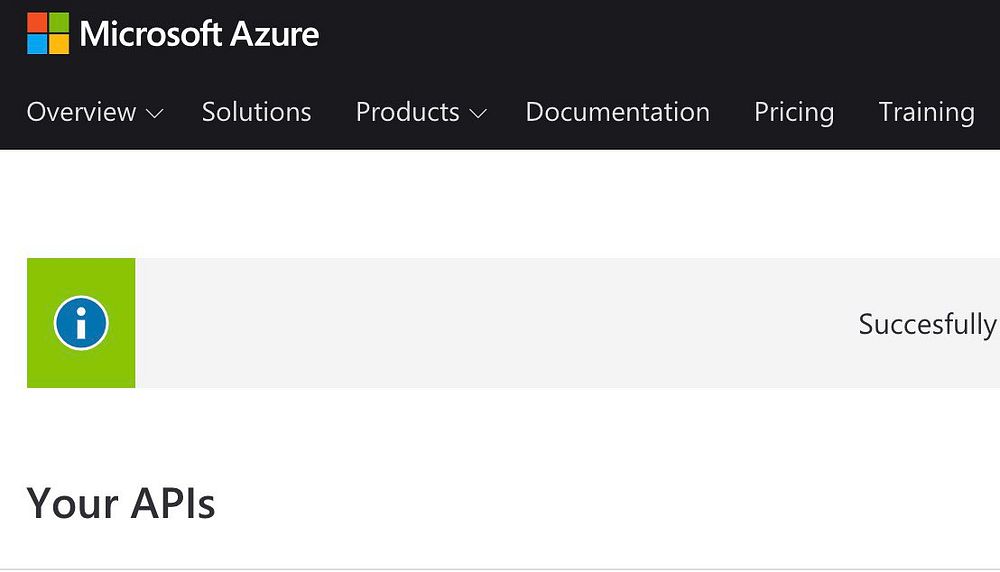Image resolution: width=1000 pixels, height=572 pixels.
Task: Click the 'Succesfully' notification message text
Action: pos(927,324)
